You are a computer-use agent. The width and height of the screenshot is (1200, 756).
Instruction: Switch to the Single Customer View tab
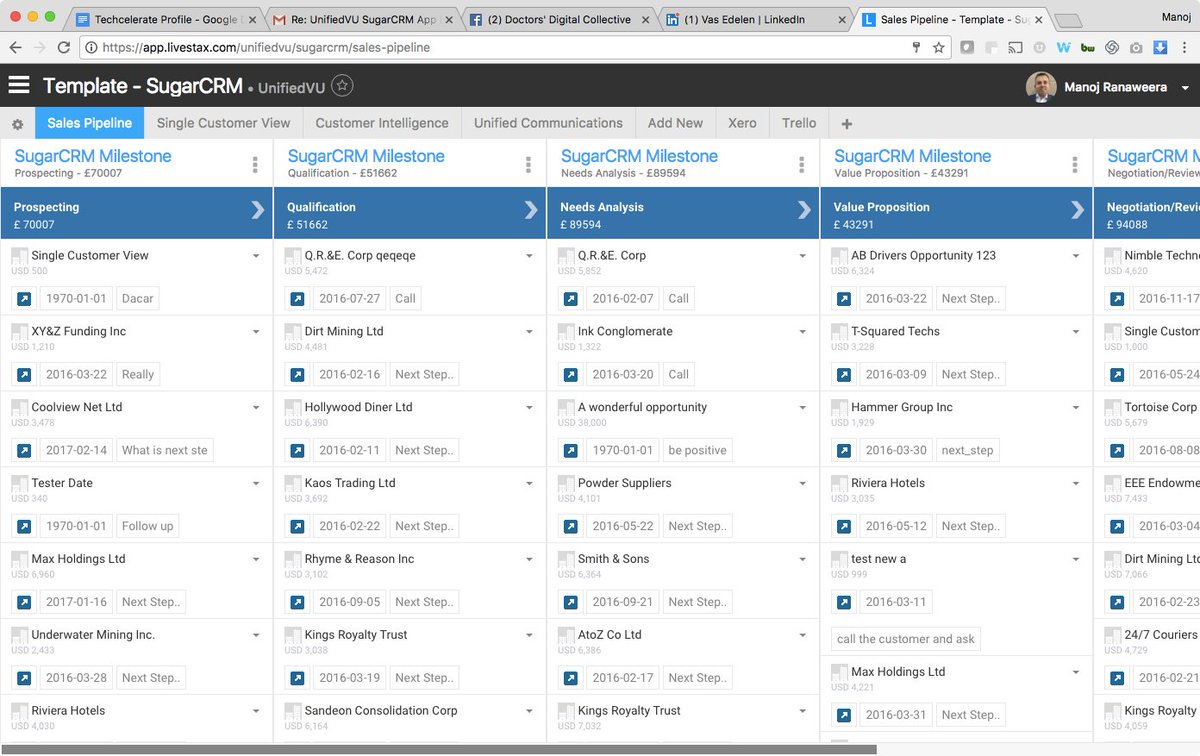[x=224, y=123]
